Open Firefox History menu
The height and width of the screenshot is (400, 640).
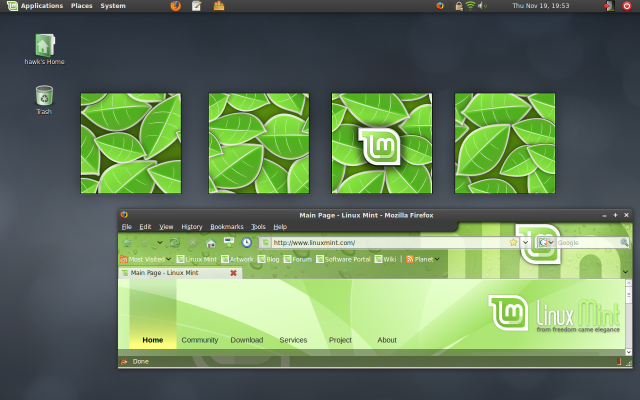(192, 227)
